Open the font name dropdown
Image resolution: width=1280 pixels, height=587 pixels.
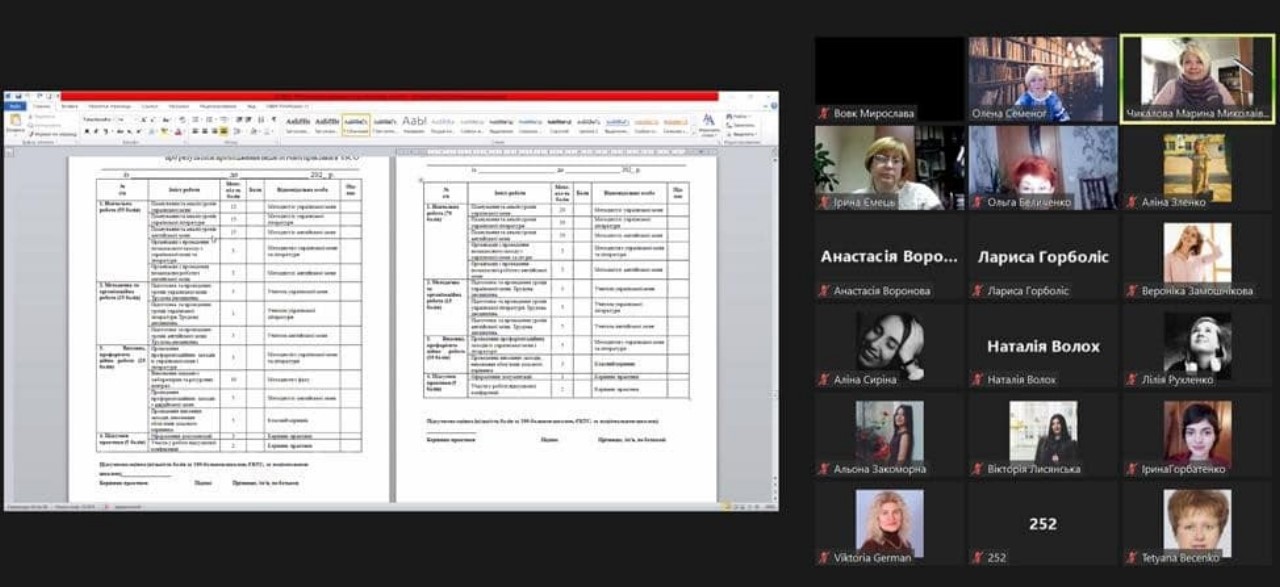111,119
